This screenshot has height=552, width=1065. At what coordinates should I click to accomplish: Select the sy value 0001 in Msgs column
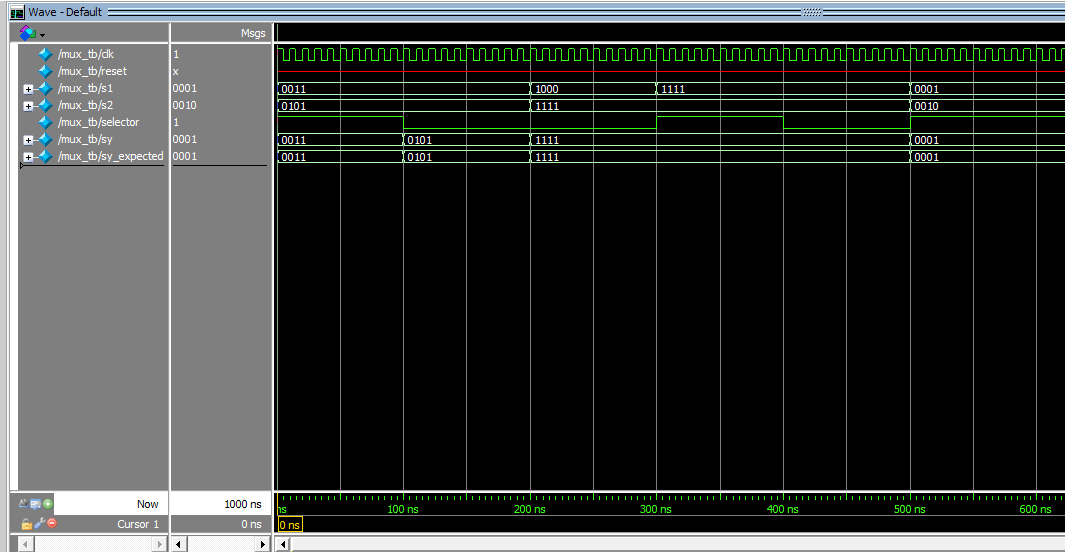point(185,139)
